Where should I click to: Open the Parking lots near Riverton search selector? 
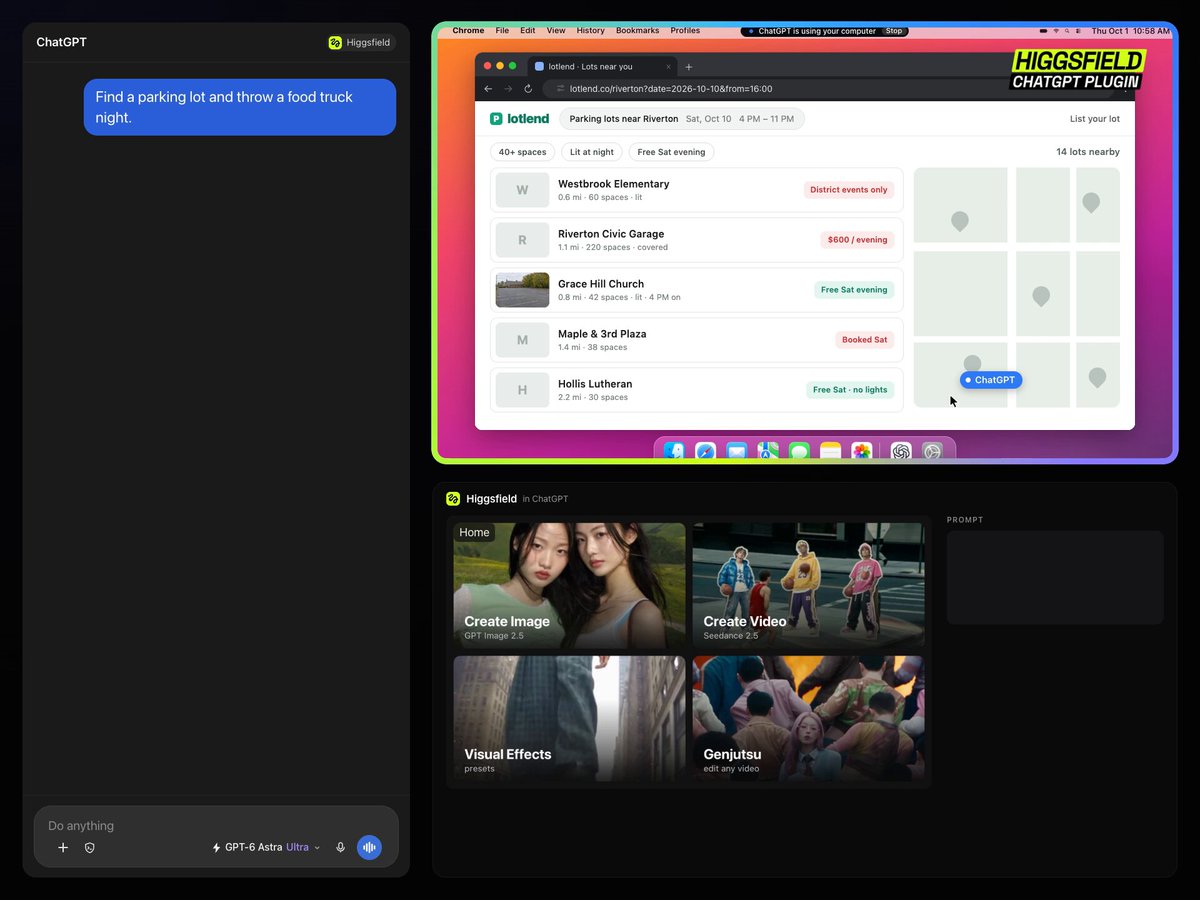682,119
